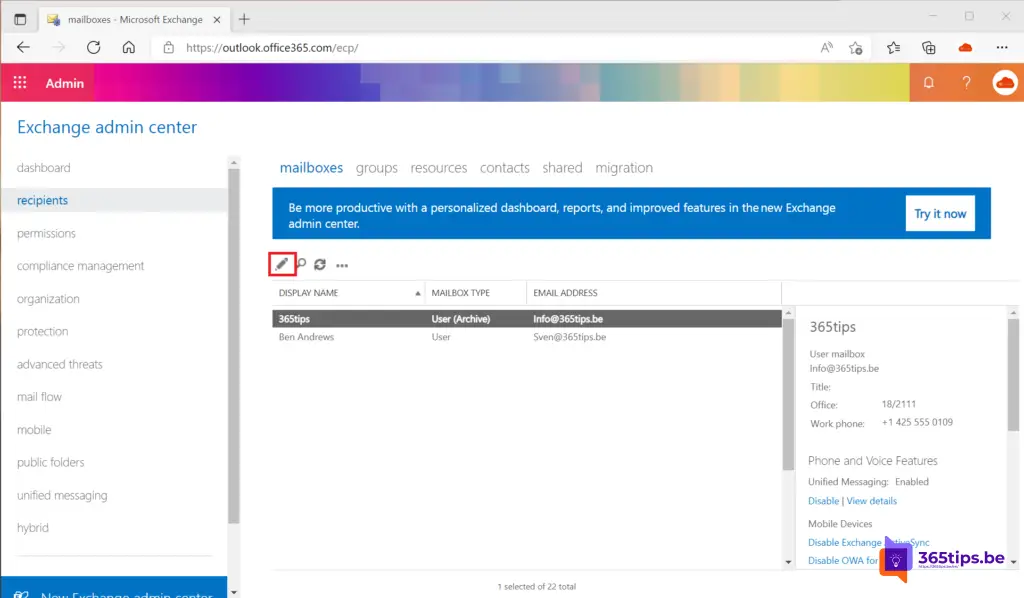Reload the browser page
1024x598 pixels.
(93, 47)
